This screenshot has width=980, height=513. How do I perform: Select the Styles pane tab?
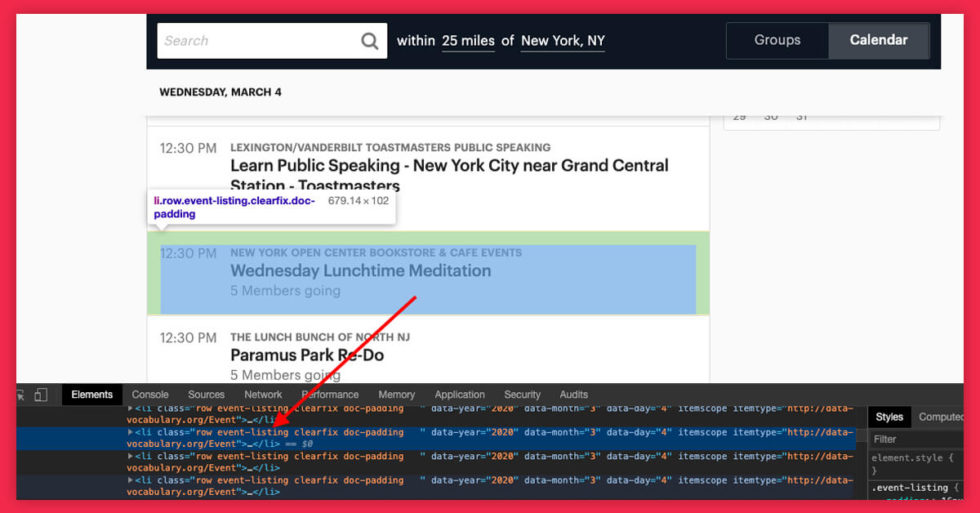(x=889, y=417)
